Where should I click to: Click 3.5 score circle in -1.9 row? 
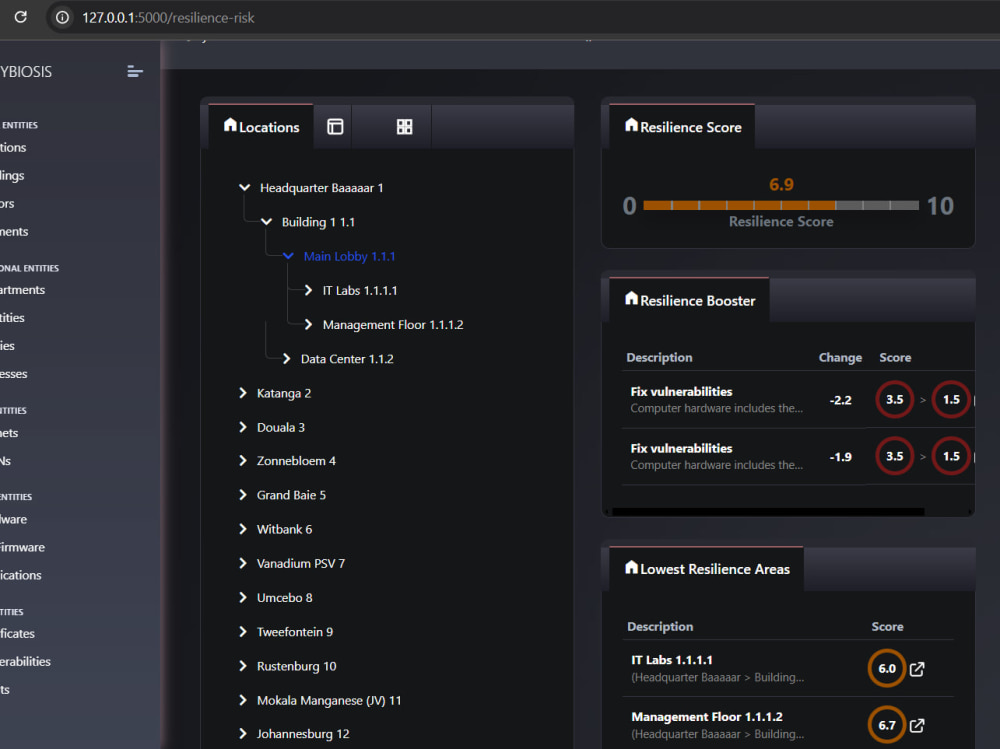coord(894,456)
